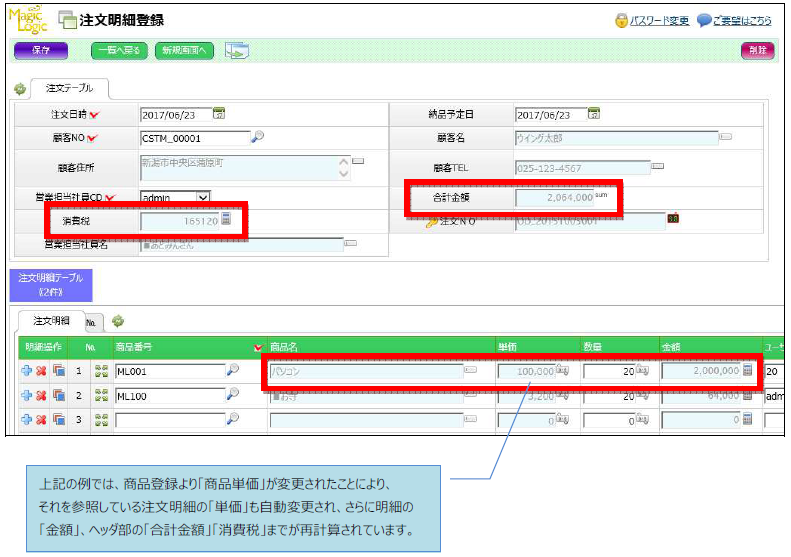Click the screen transition icon in toolbar
791x557 pixels.
236,50
